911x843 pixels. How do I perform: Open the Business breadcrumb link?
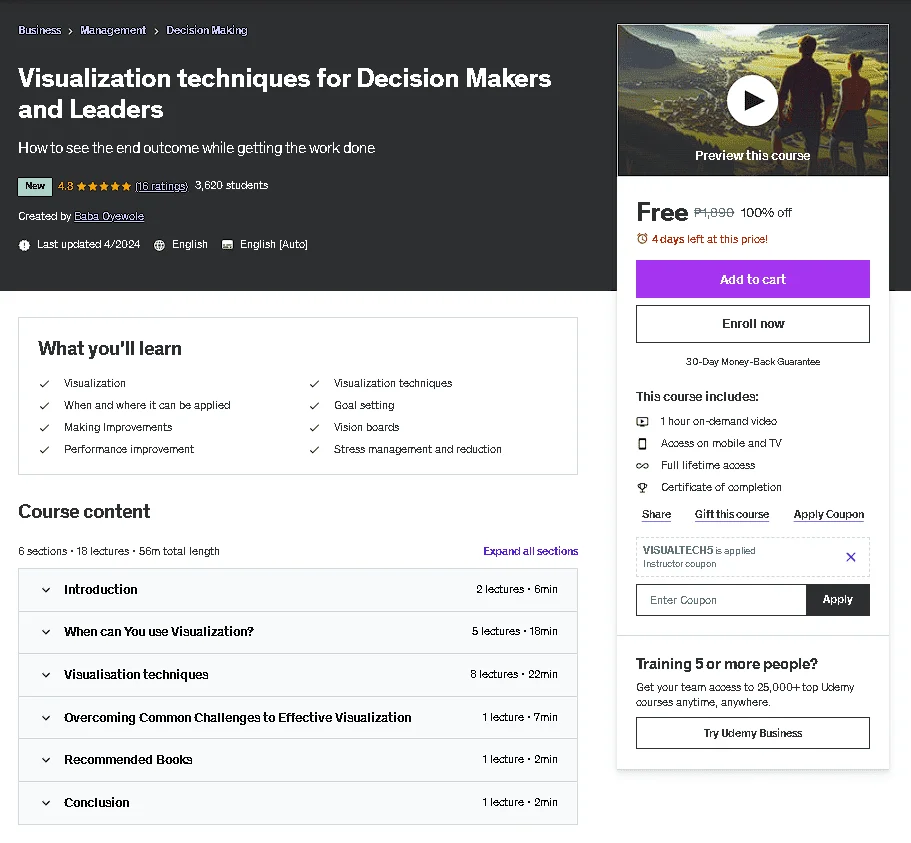tap(40, 30)
